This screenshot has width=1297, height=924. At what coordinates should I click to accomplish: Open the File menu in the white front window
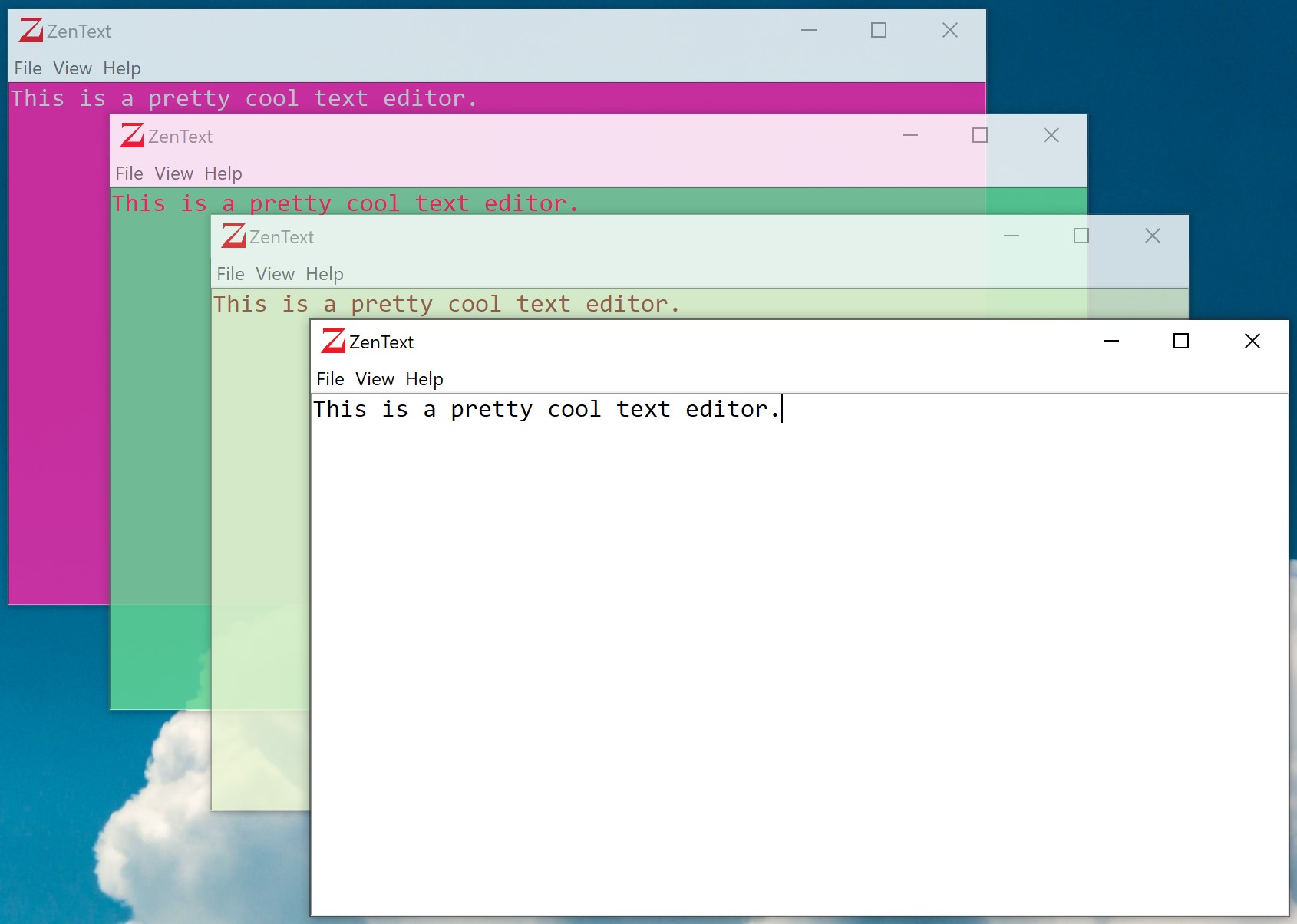click(330, 379)
